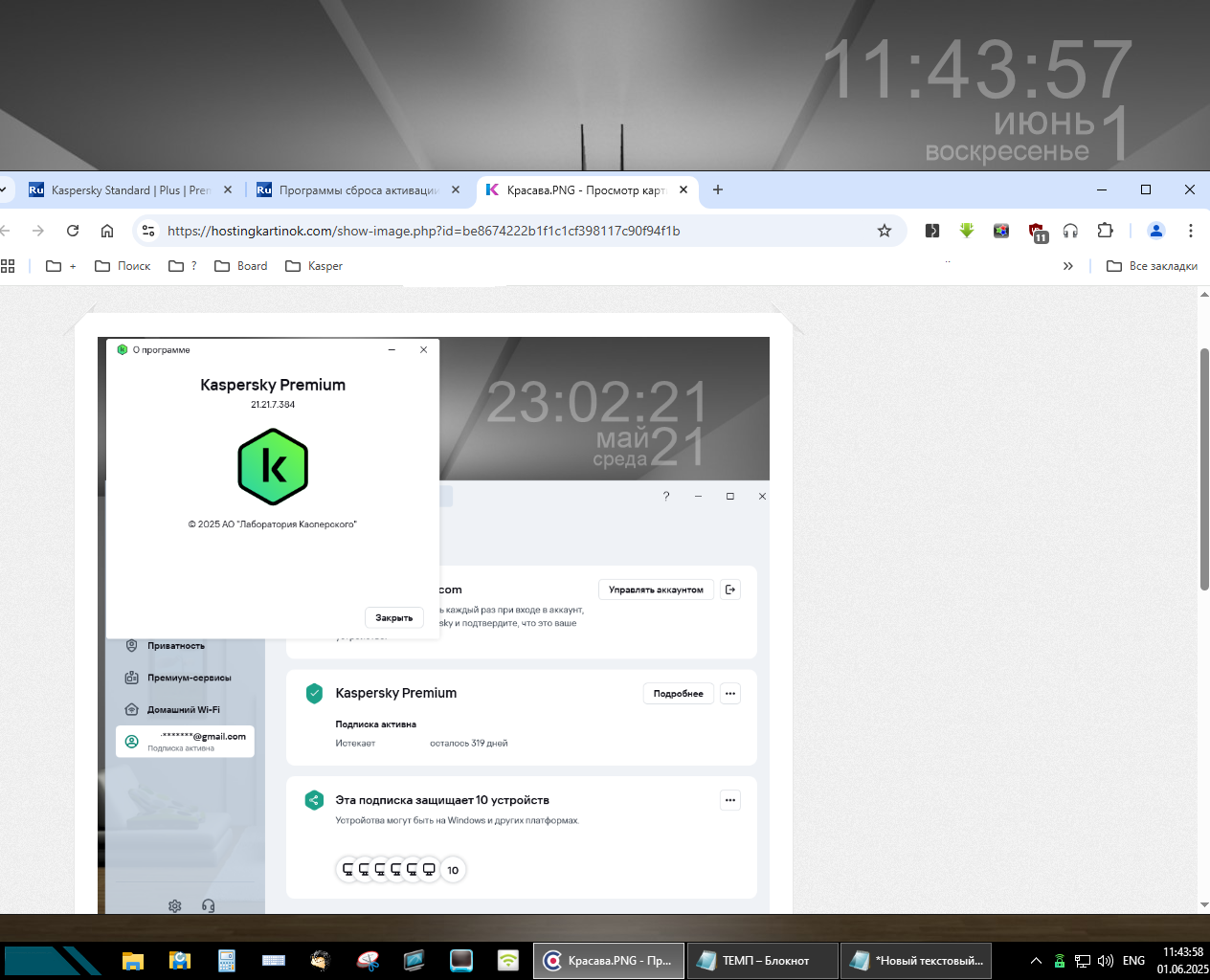
Task: Expand hidden bookmarks with the » chevron
Action: [x=1068, y=266]
